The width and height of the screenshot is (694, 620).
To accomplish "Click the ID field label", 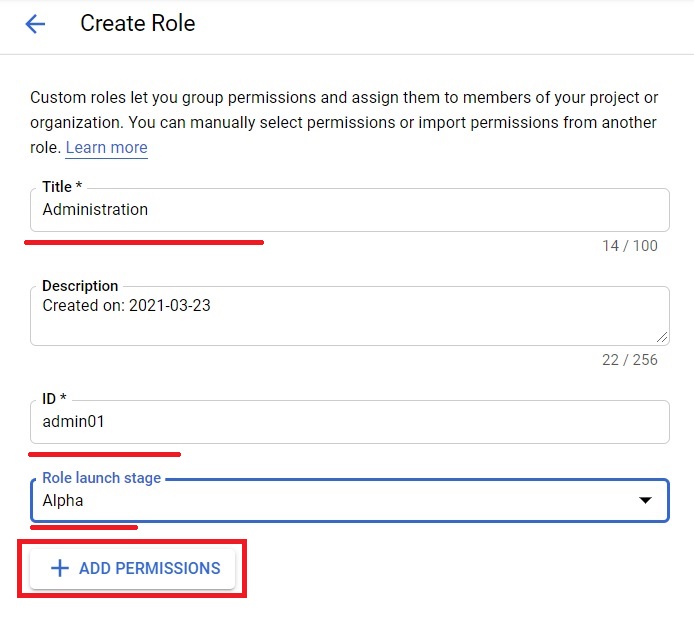I will pyautogui.click(x=54, y=398).
